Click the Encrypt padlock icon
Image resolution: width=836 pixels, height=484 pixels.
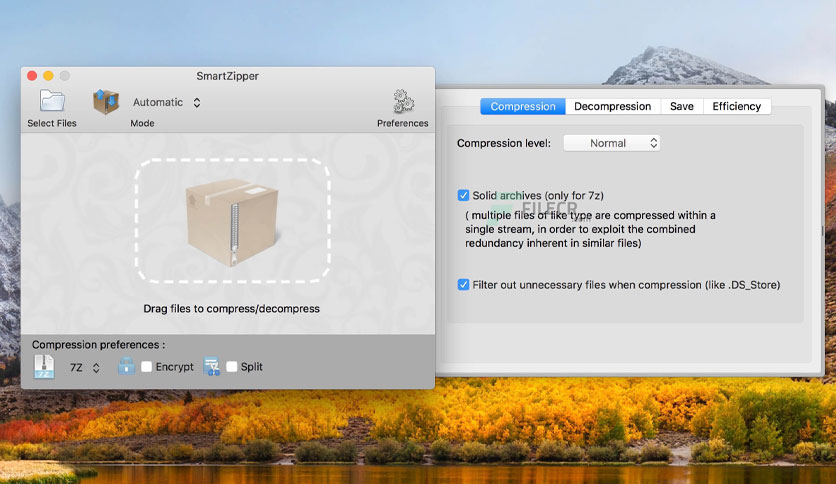click(x=126, y=366)
